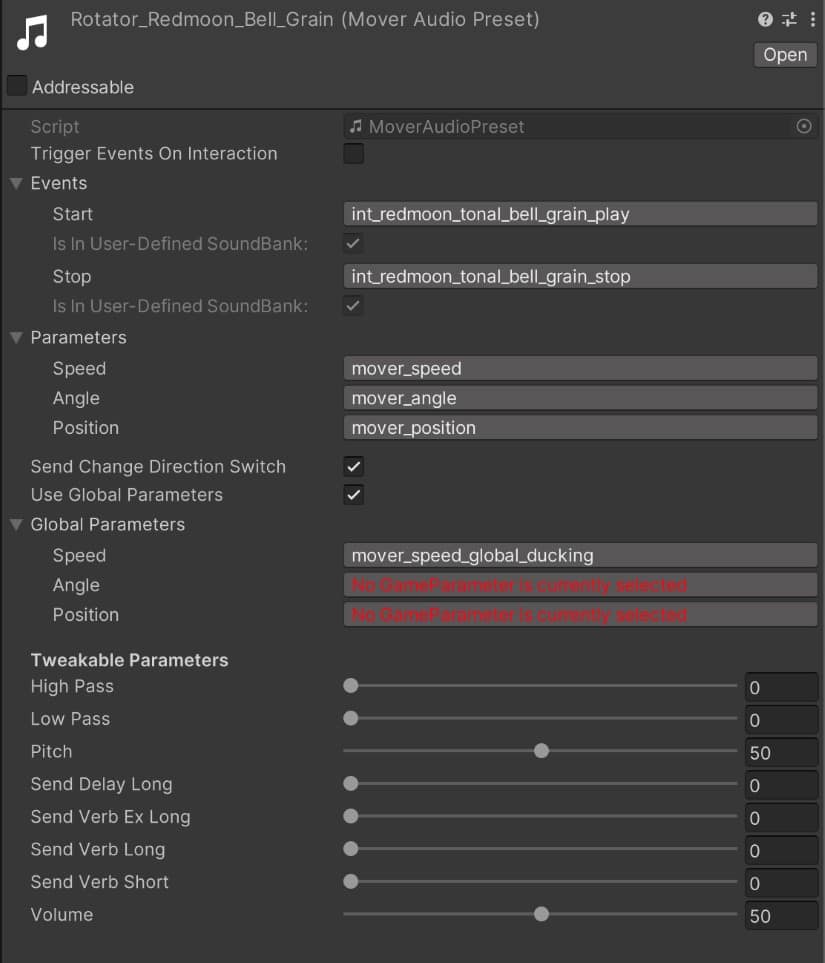Screen dimensions: 825x963
Task: Click the music note asset icon
Action: click(x=33, y=32)
